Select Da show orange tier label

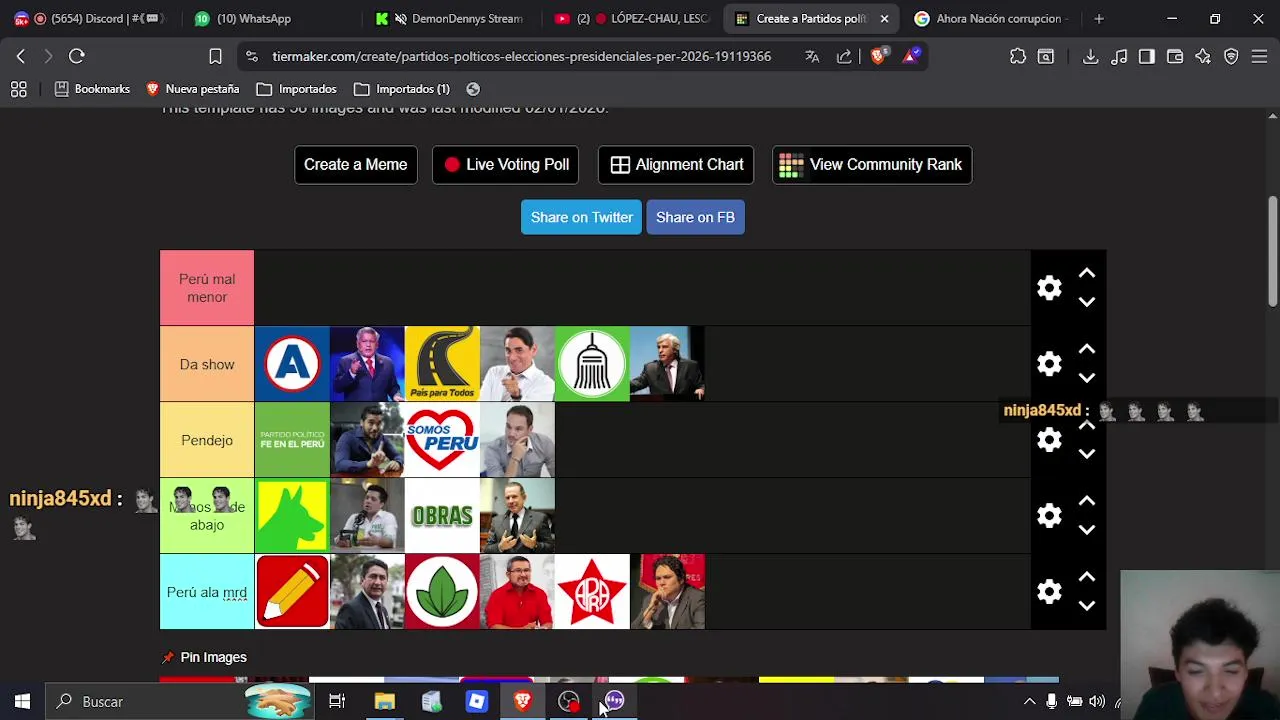[207, 364]
